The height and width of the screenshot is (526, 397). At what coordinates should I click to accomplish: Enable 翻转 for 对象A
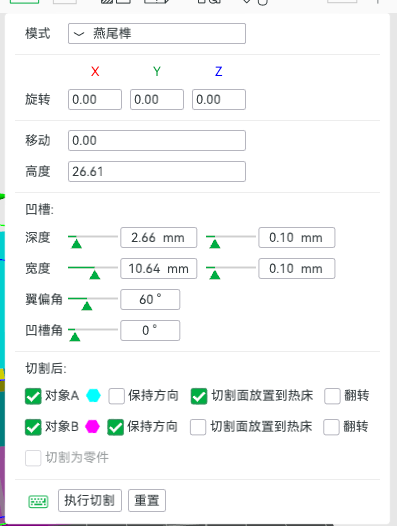click(332, 396)
